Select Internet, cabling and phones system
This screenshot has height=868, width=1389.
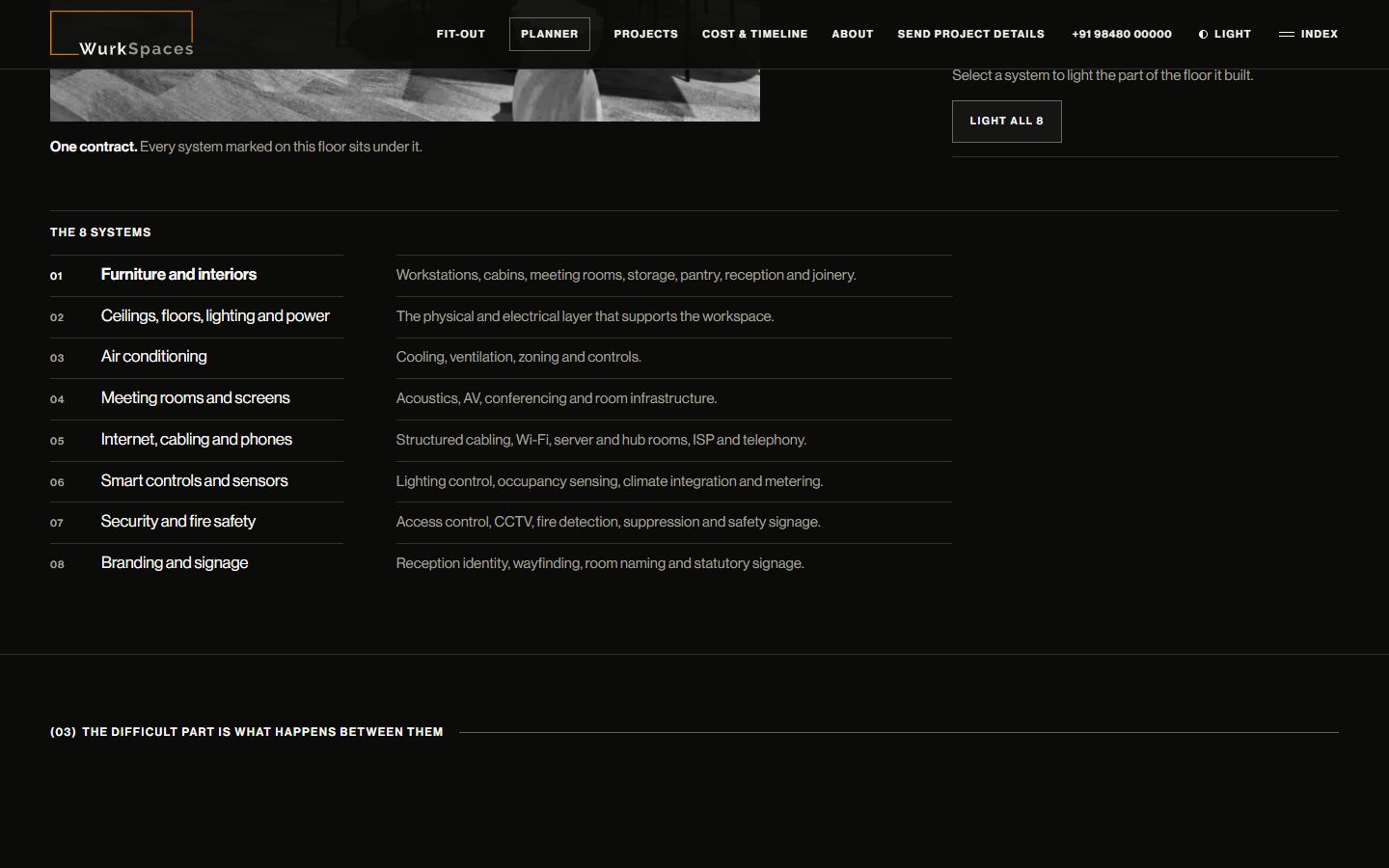[x=197, y=440]
